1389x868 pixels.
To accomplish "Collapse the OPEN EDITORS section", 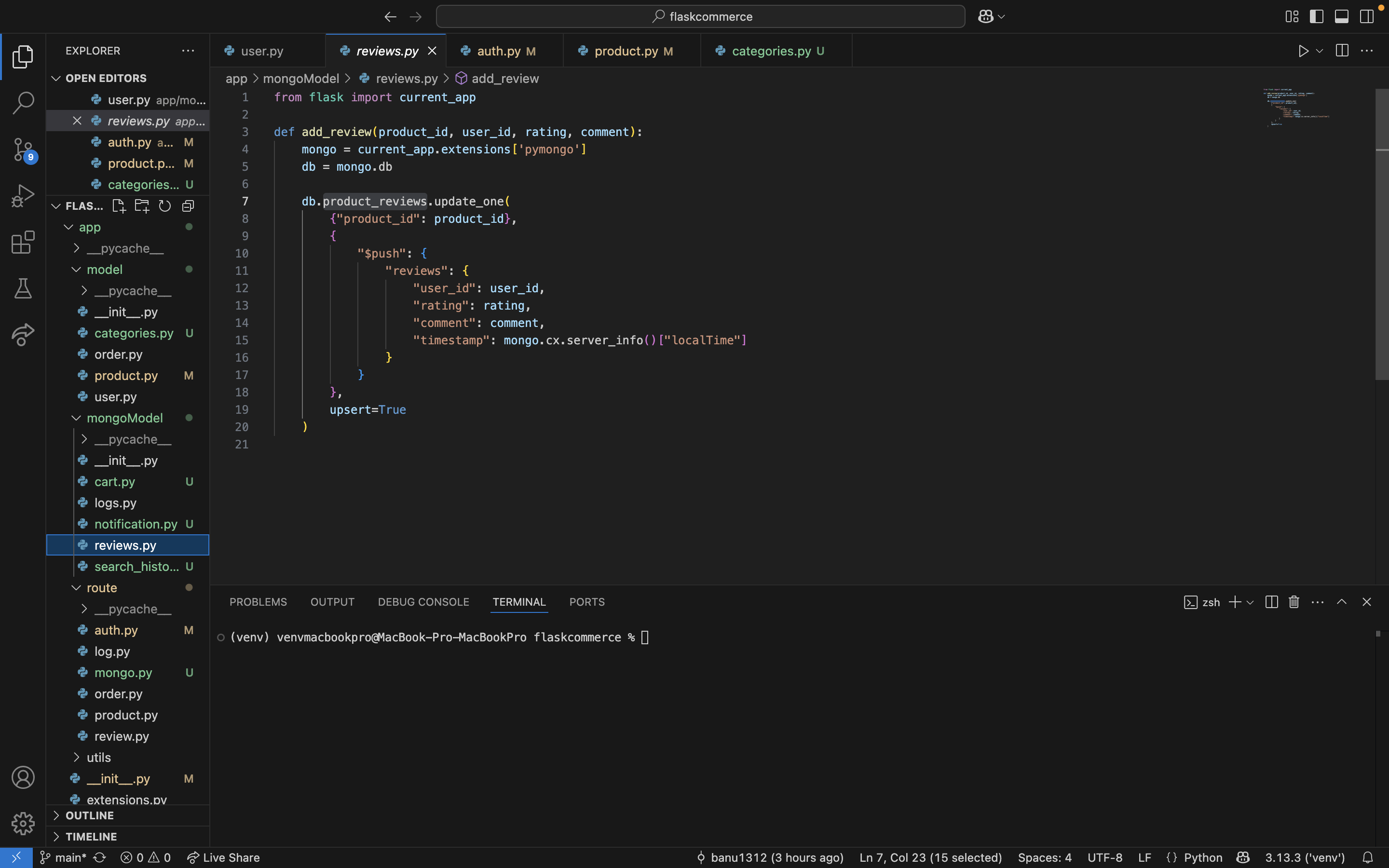I will pyautogui.click(x=55, y=78).
